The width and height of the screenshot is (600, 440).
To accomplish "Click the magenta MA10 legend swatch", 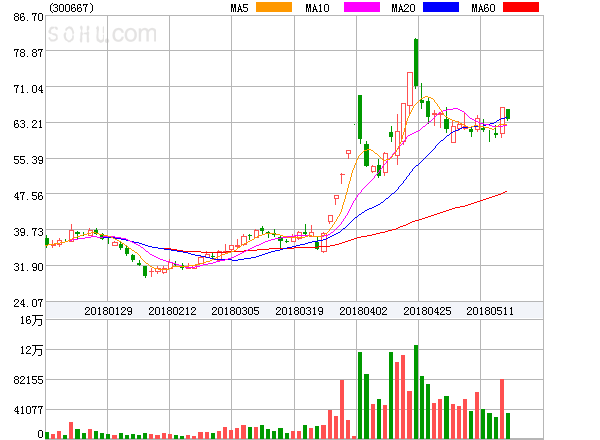I will (x=362, y=7).
